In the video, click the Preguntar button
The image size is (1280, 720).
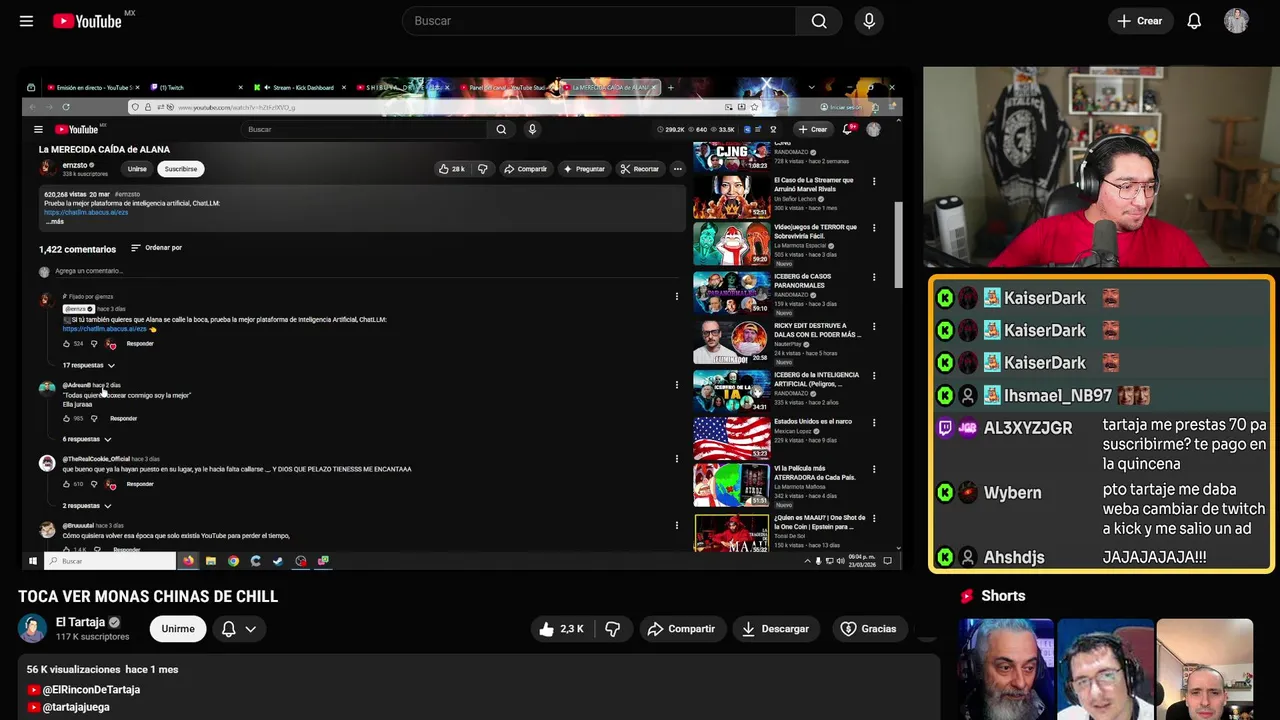[x=585, y=169]
